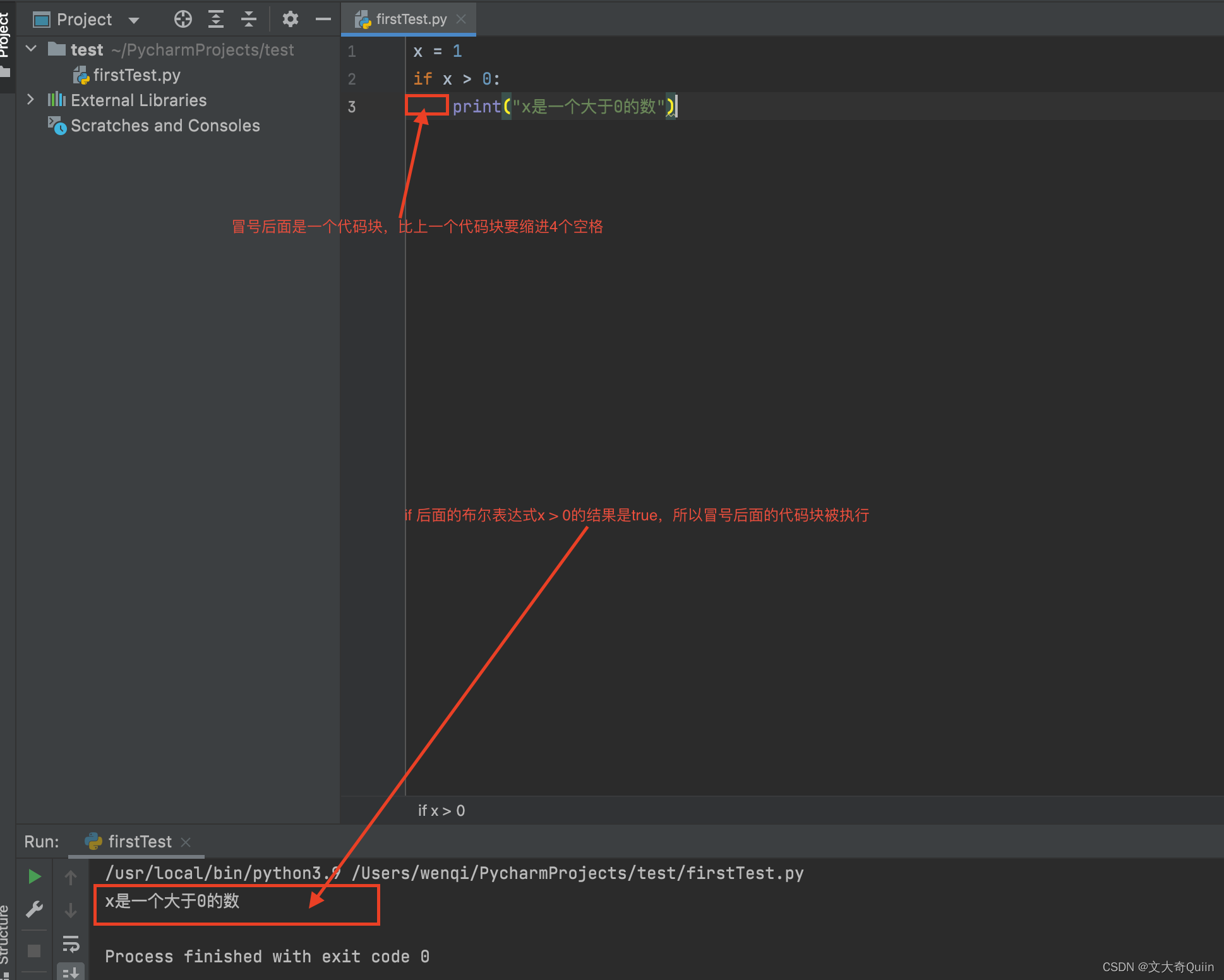This screenshot has width=1224, height=980.
Task: Collapse the test project folder
Action: (31, 49)
